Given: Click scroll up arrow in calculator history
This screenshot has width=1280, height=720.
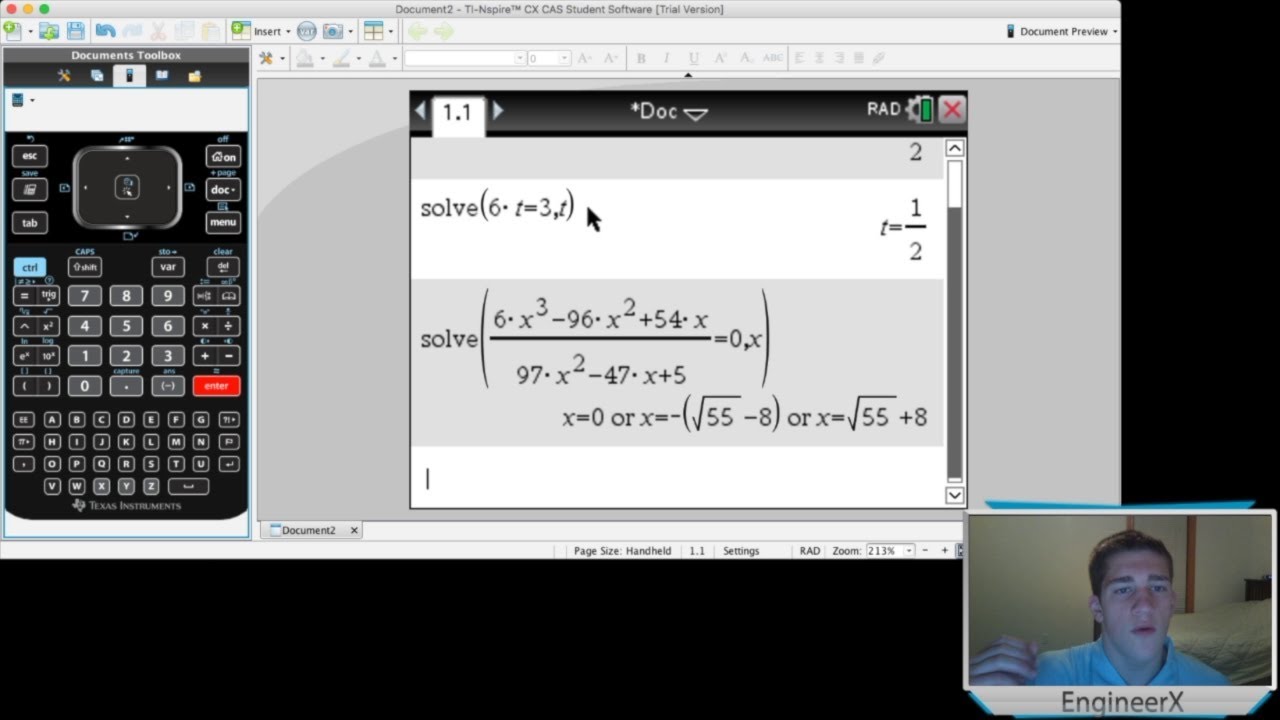Looking at the screenshot, I should [955, 148].
